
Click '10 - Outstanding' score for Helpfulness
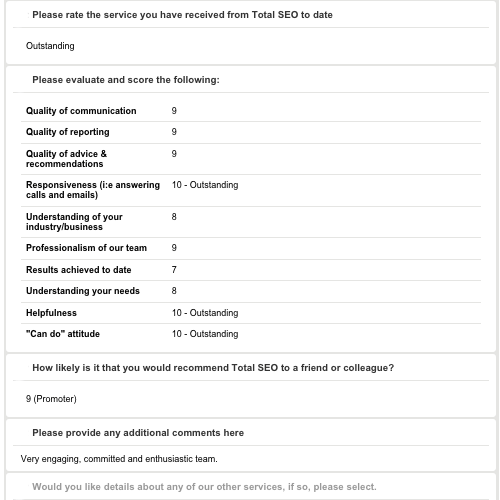coord(205,313)
